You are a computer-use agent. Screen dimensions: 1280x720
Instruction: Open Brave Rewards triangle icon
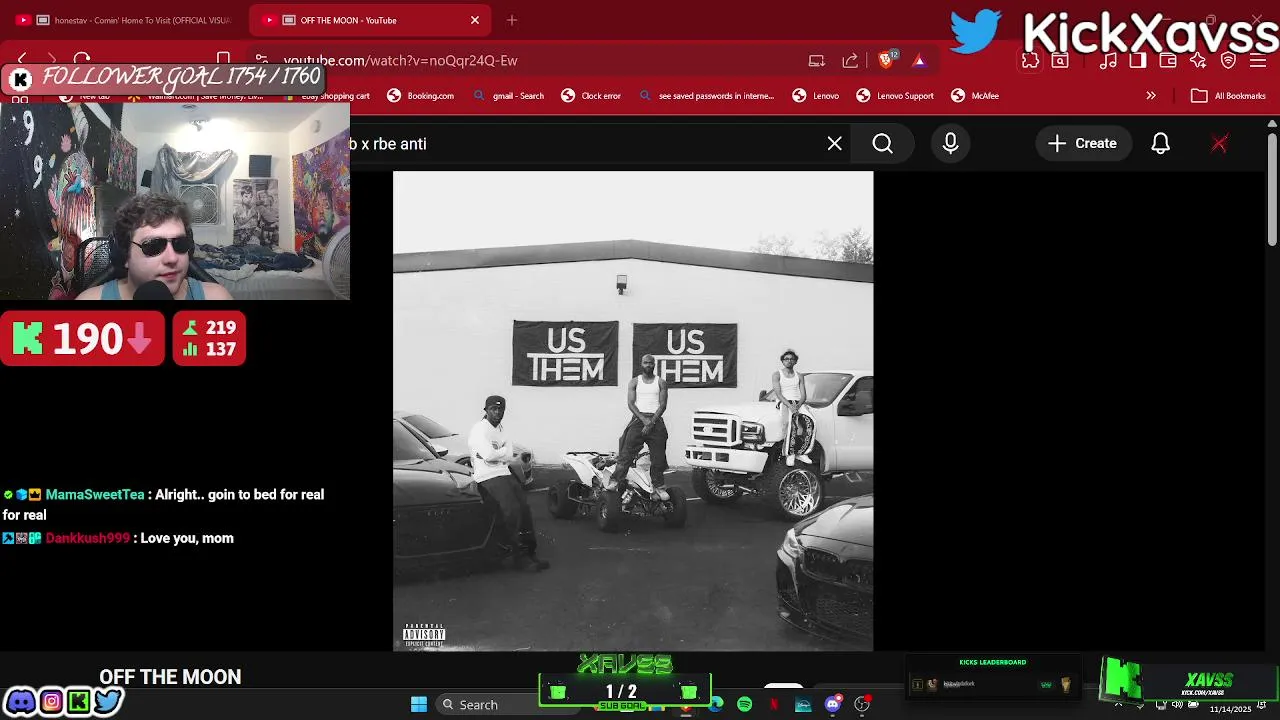pyautogui.click(x=919, y=60)
